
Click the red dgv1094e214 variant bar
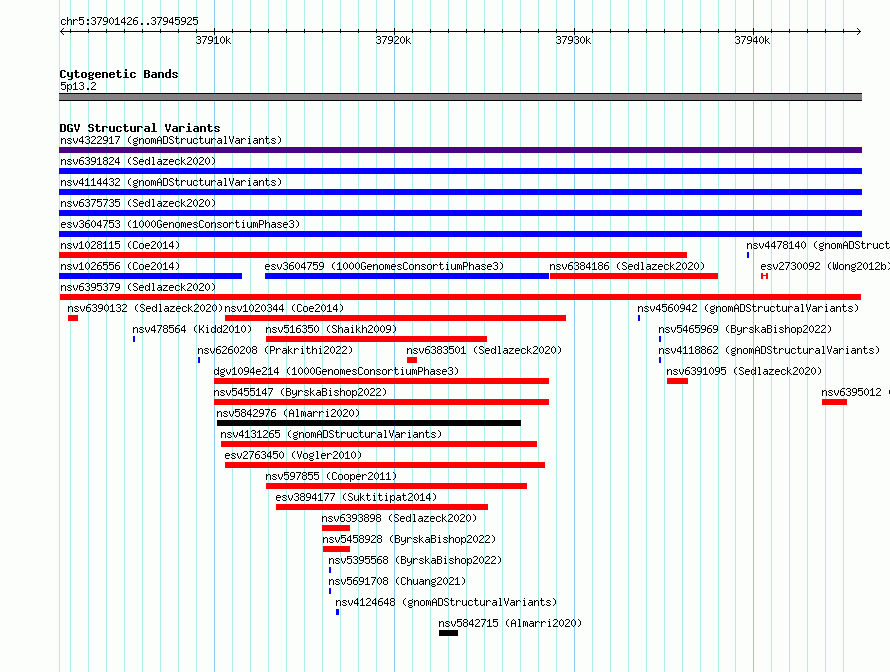pyautogui.click(x=381, y=381)
